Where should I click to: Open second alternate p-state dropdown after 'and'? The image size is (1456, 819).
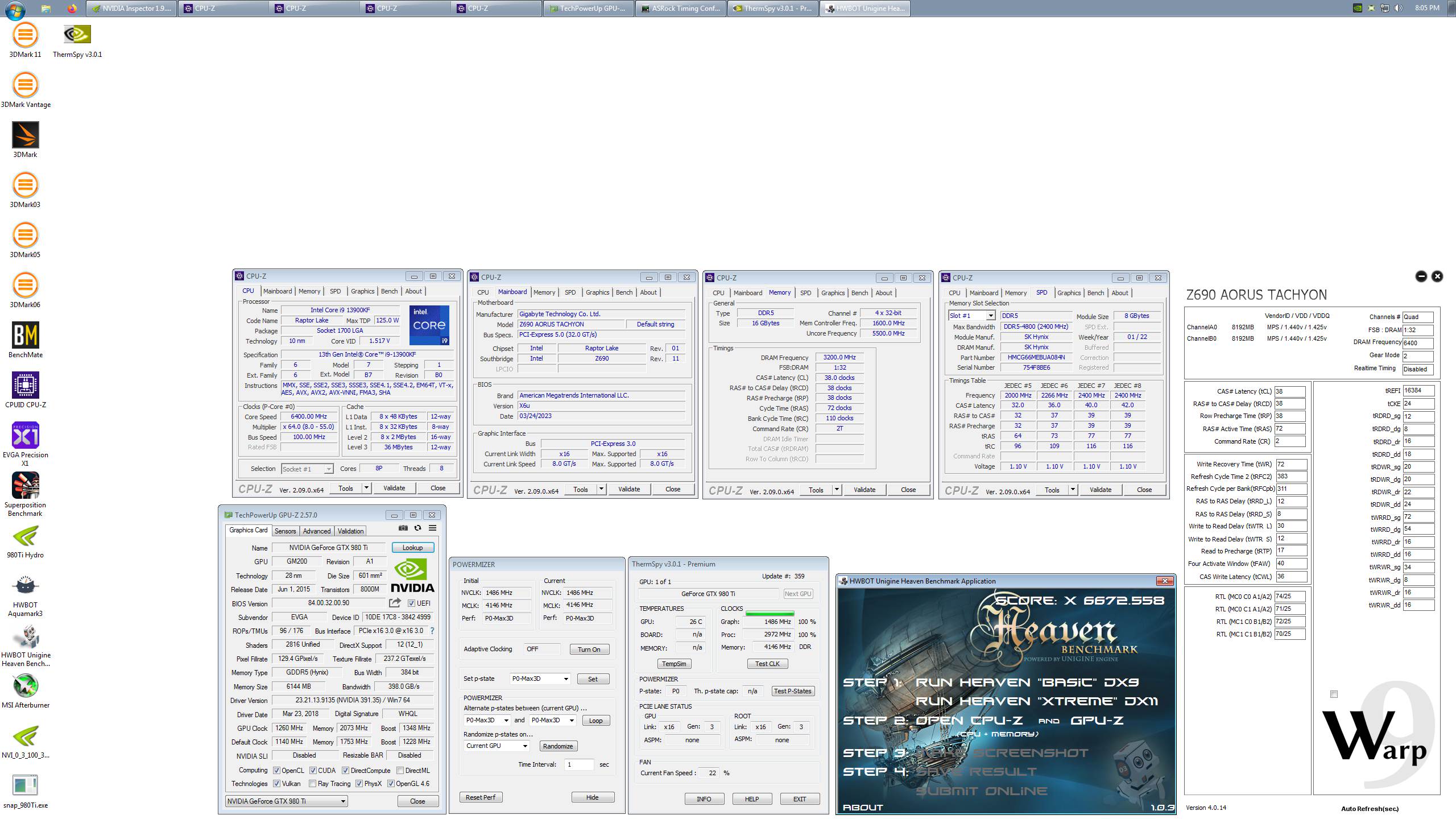pyautogui.click(x=553, y=721)
